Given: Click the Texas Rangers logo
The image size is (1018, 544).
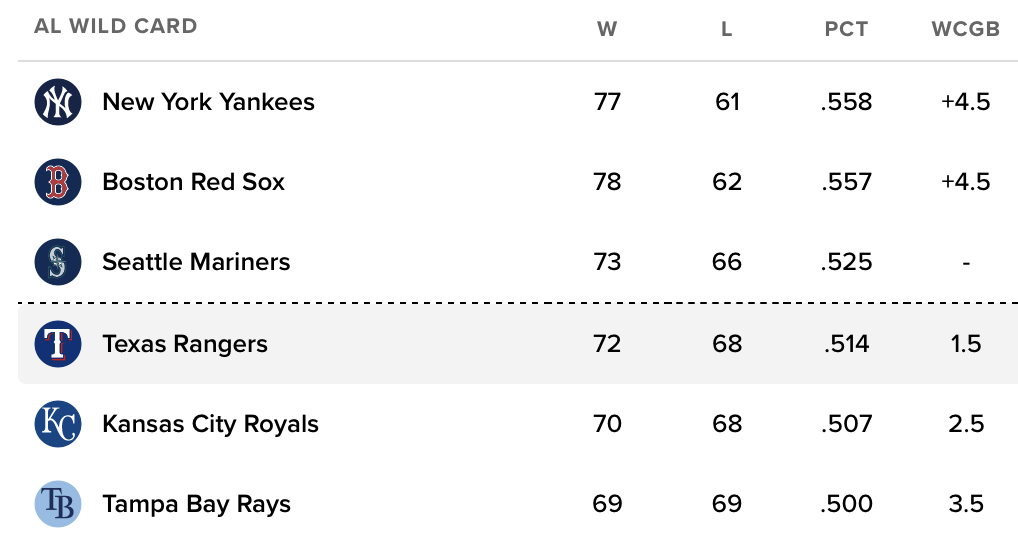Looking at the screenshot, I should tap(57, 344).
